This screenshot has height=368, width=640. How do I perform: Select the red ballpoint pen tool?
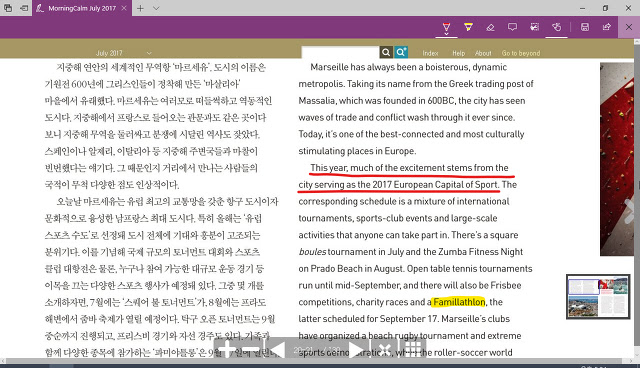click(x=446, y=27)
